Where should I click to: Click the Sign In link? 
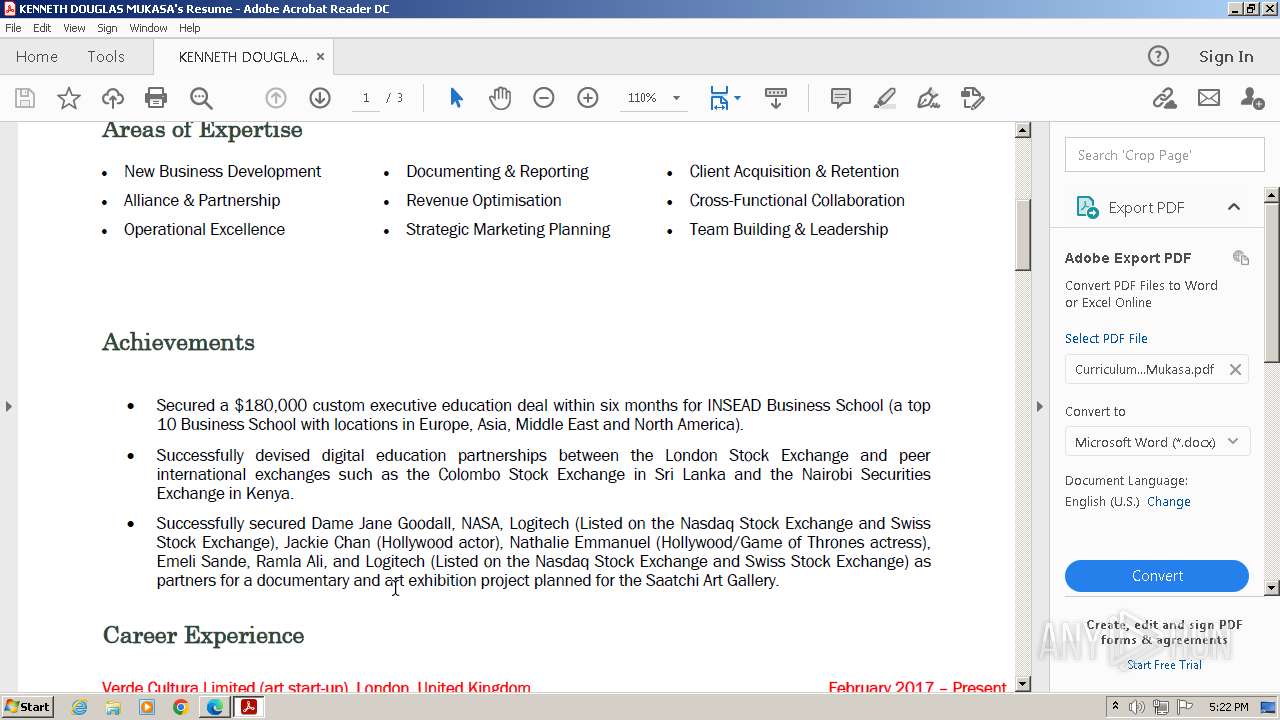(x=1226, y=57)
